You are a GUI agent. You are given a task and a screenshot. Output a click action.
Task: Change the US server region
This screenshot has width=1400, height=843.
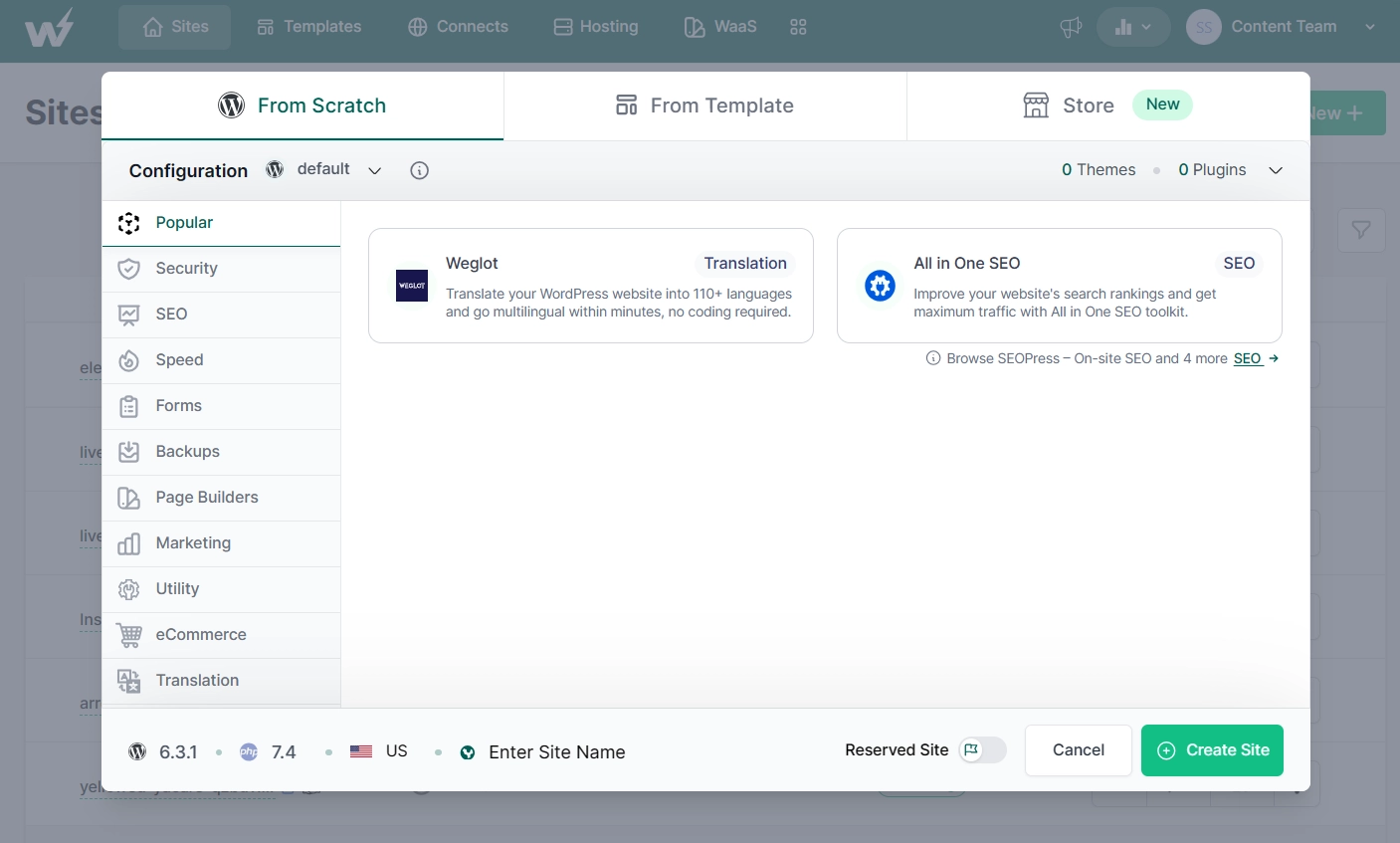coord(379,751)
